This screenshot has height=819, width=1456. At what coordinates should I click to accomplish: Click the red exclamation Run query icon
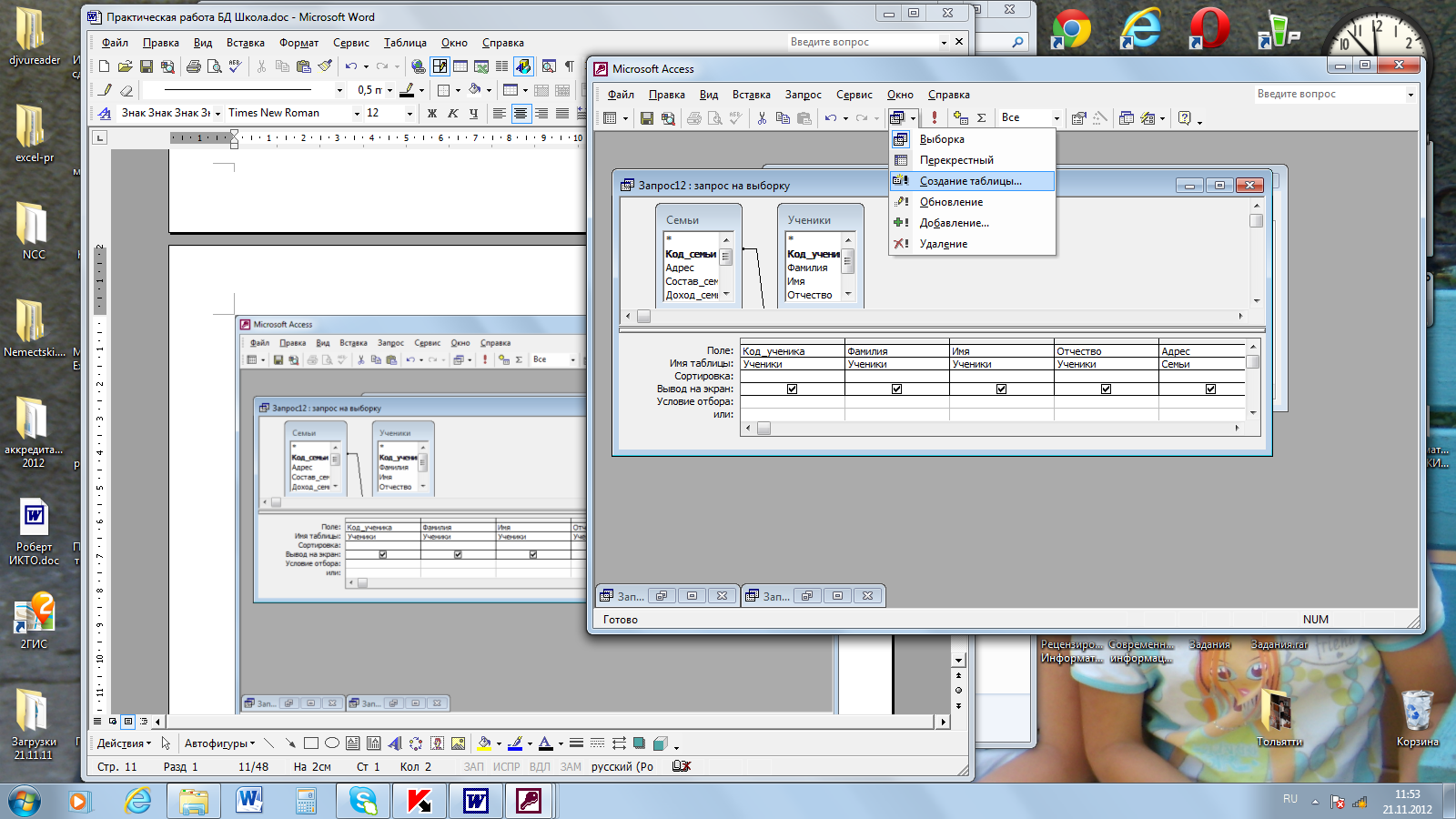click(x=935, y=118)
